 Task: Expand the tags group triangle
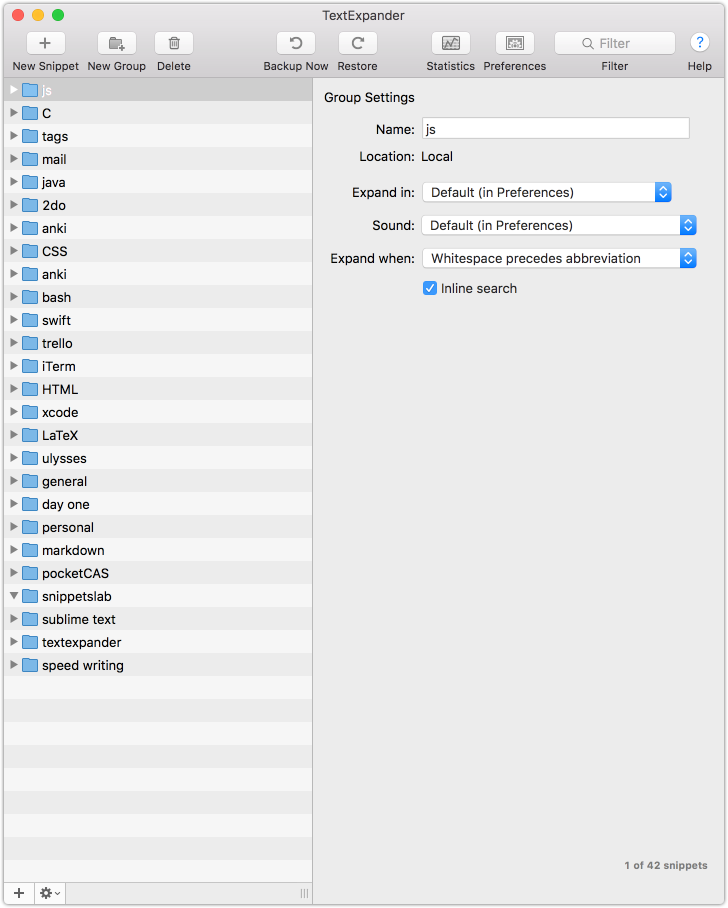pos(14,136)
